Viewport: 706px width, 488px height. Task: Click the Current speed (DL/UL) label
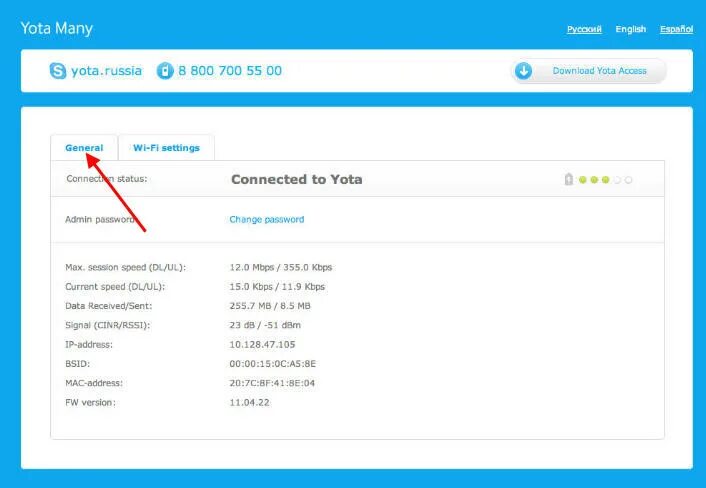click(115, 287)
